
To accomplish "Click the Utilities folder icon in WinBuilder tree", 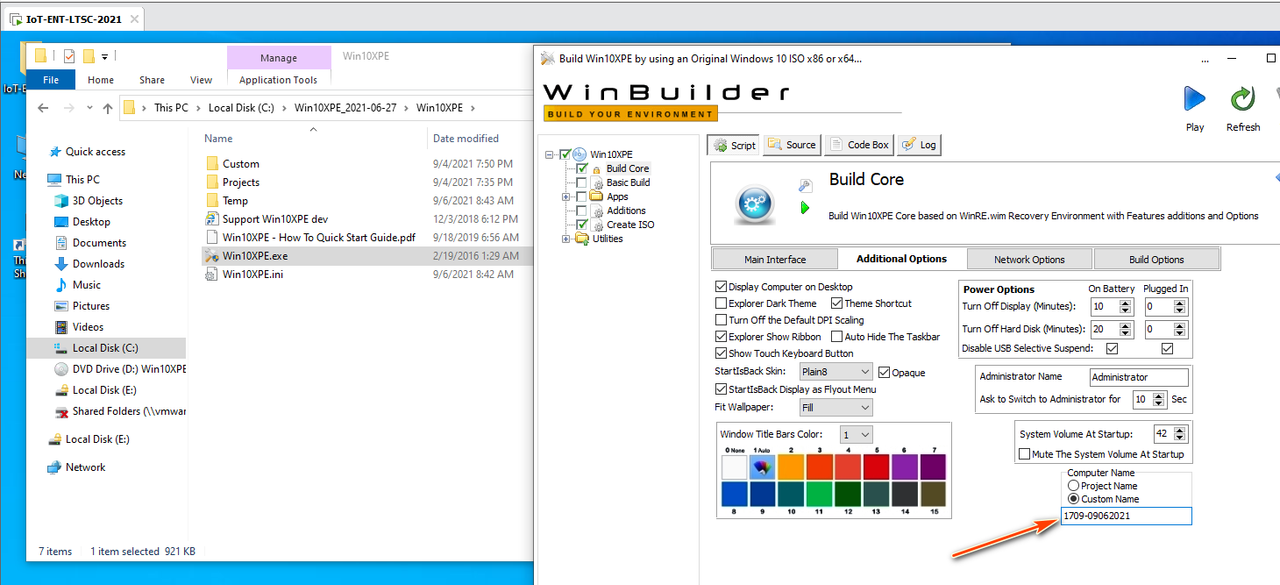I will point(581,239).
